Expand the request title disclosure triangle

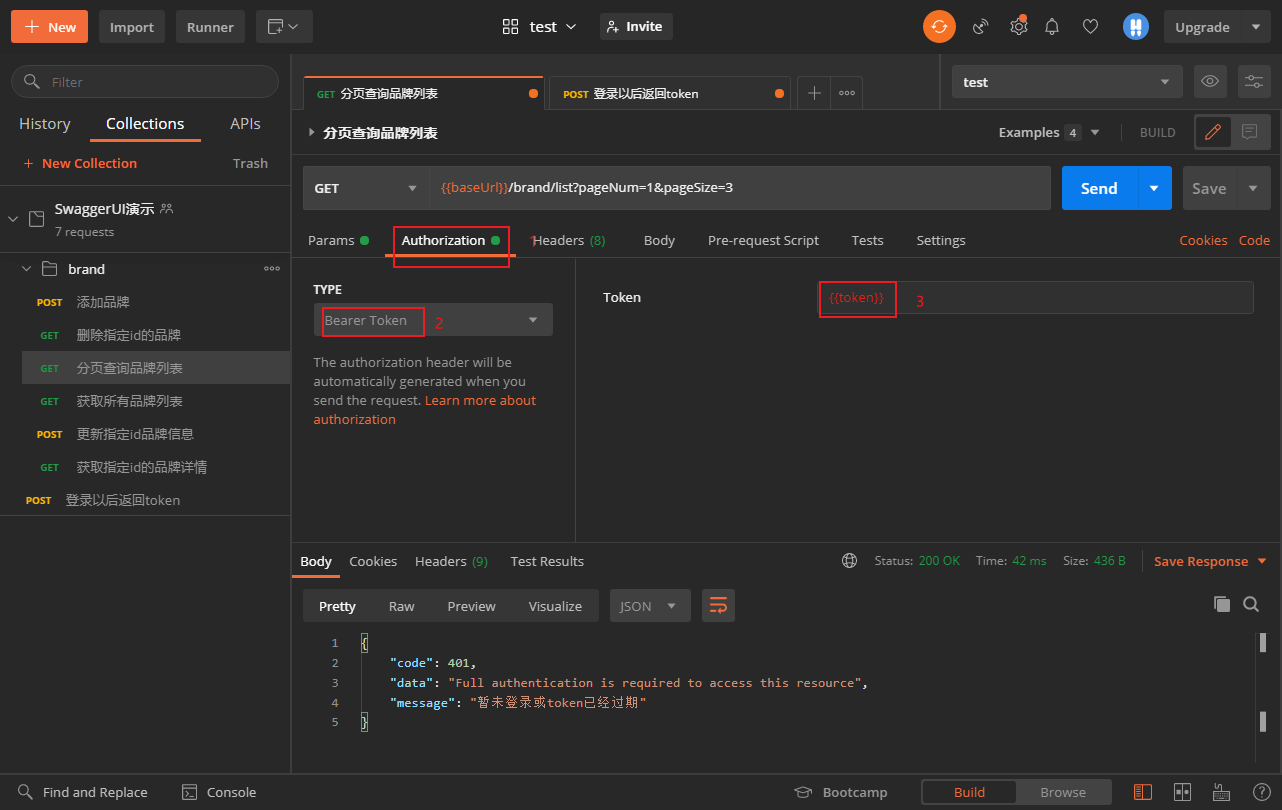(312, 133)
